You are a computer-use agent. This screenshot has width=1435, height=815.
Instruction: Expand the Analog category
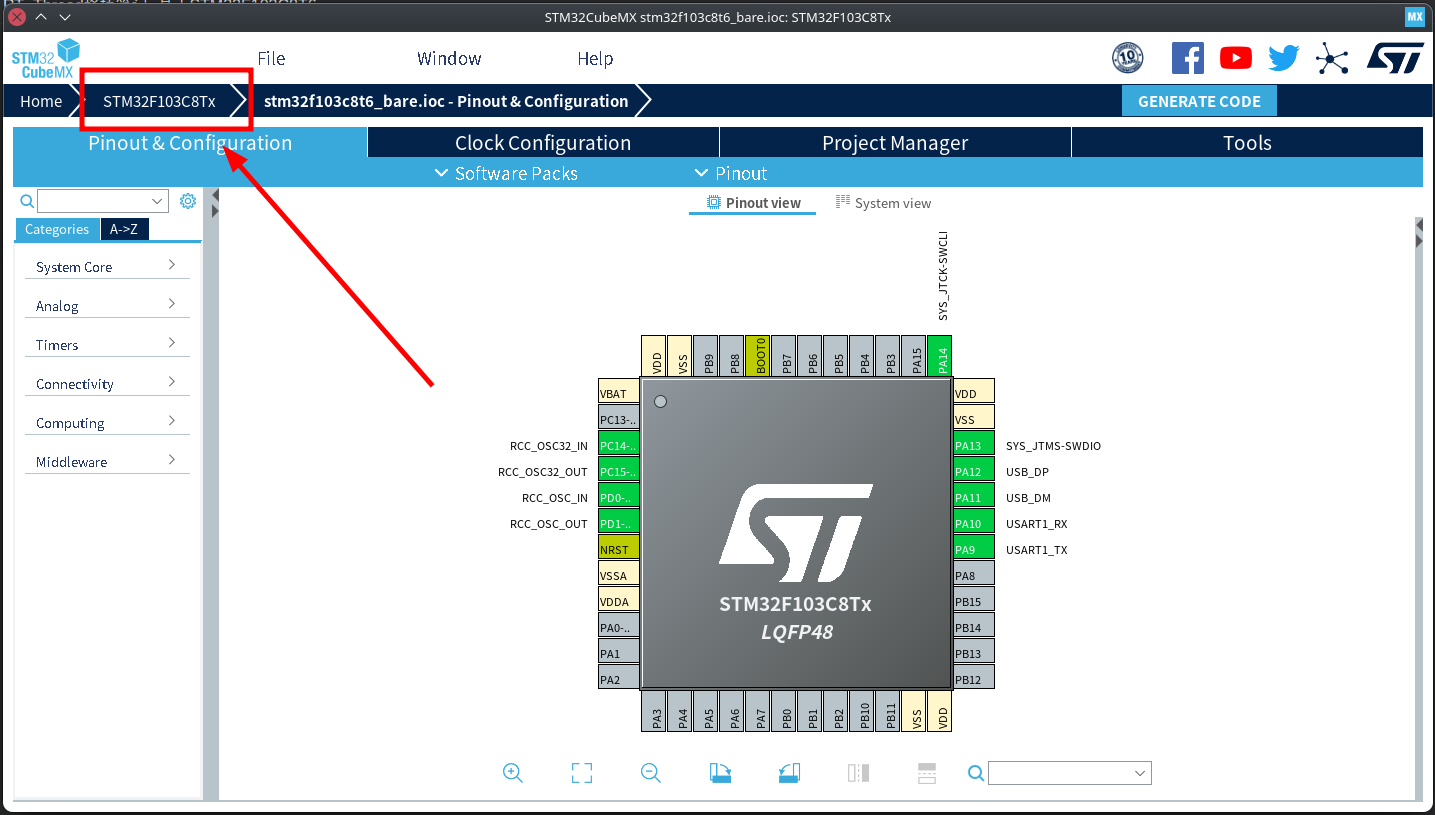(x=106, y=305)
